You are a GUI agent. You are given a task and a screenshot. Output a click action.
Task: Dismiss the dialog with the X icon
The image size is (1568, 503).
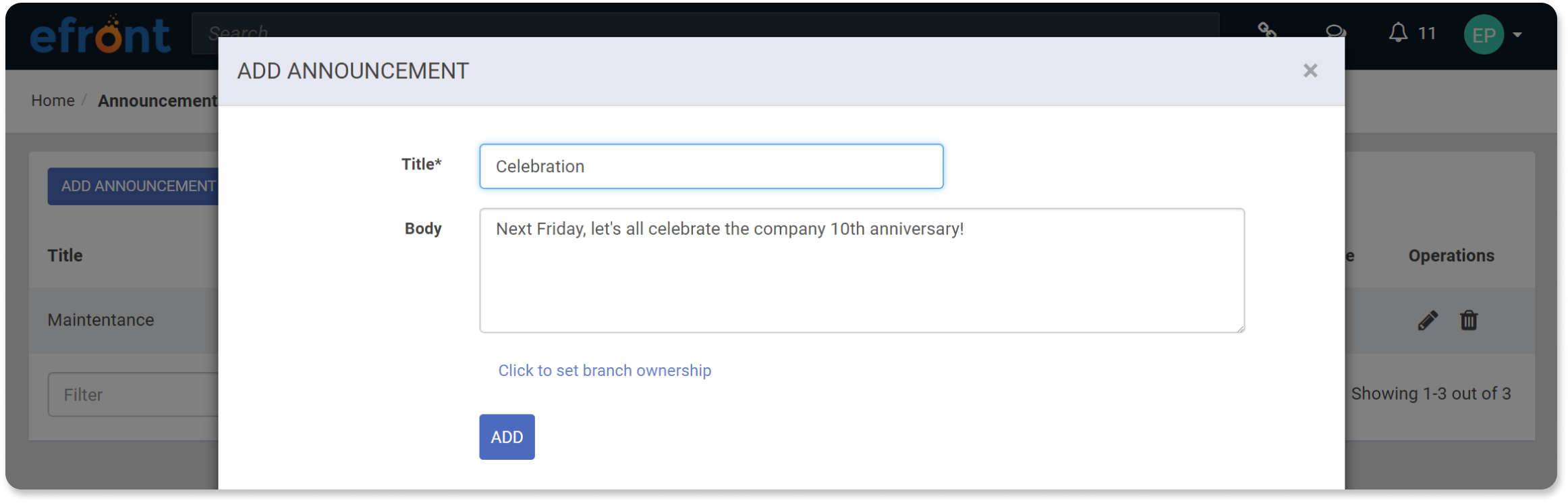(x=1310, y=70)
